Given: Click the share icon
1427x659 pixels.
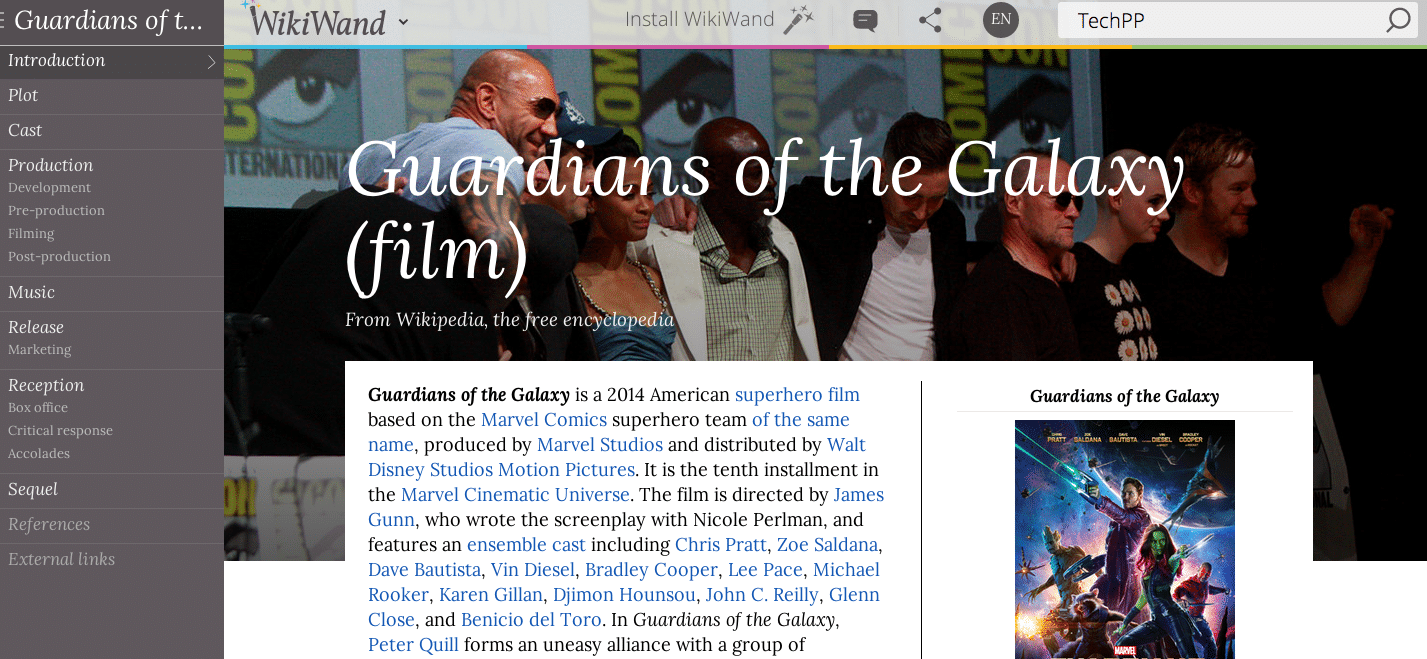Looking at the screenshot, I should 930,20.
